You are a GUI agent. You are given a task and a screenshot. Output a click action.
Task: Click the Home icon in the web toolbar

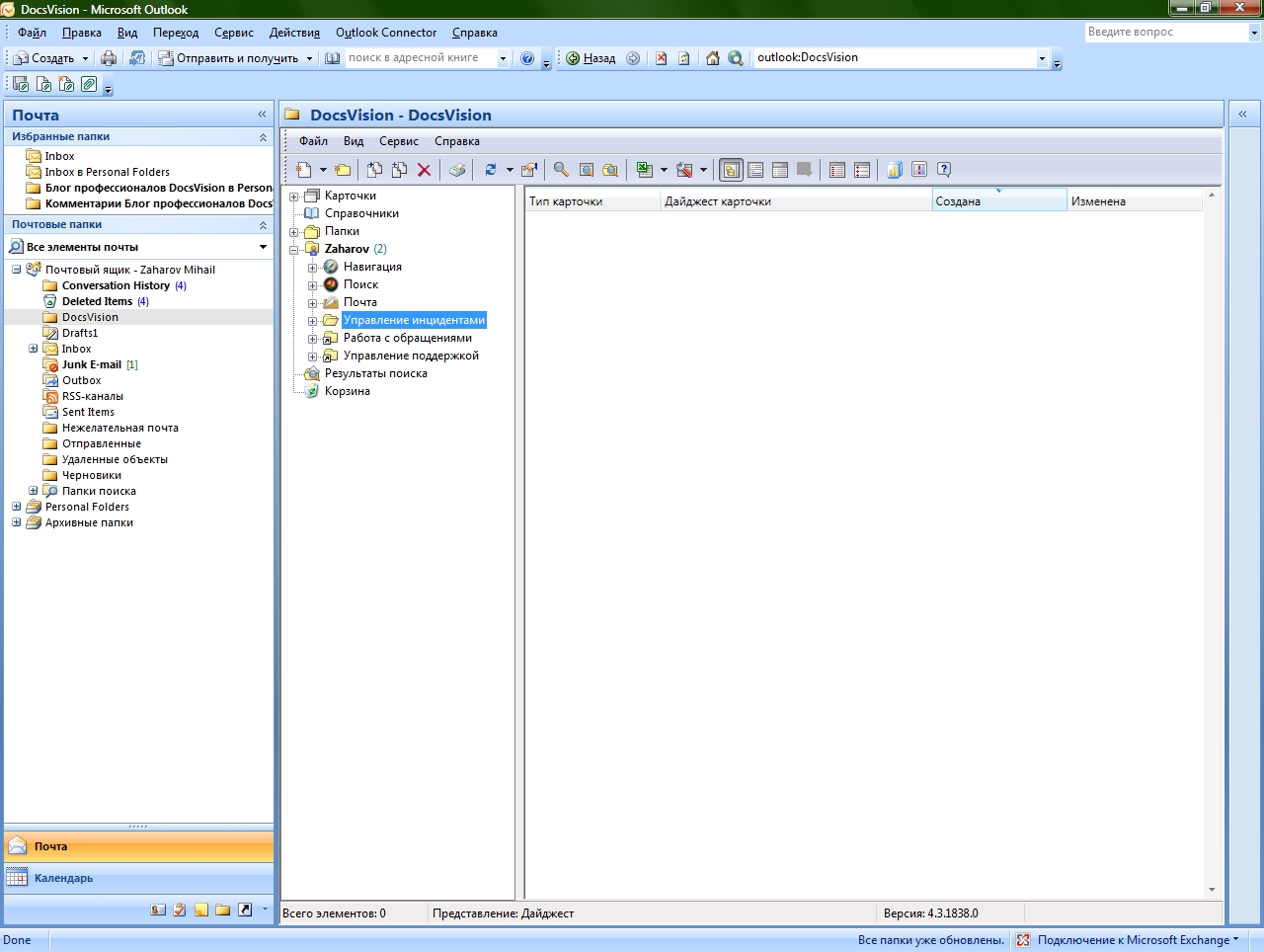pyautogui.click(x=713, y=58)
